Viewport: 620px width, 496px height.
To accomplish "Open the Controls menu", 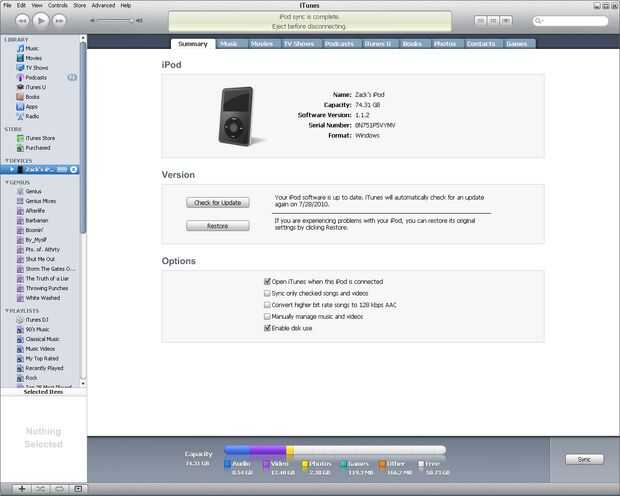I will point(58,6).
